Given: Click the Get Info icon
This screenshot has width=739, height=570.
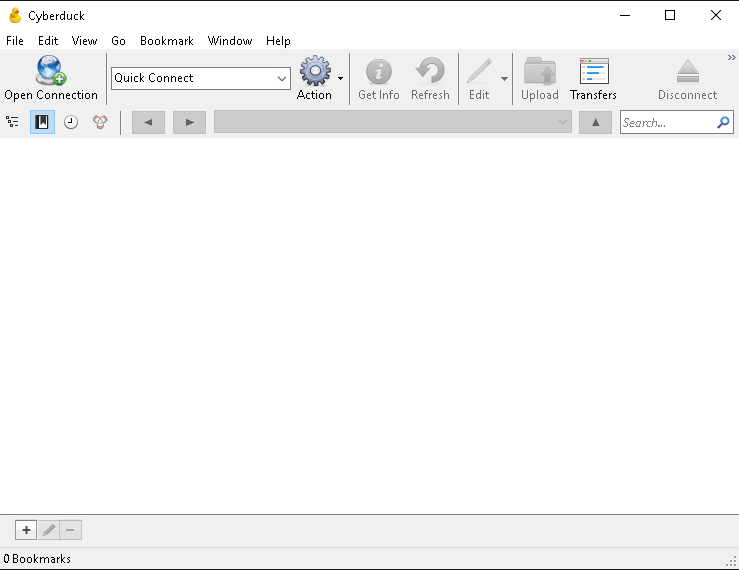Looking at the screenshot, I should pyautogui.click(x=378, y=72).
